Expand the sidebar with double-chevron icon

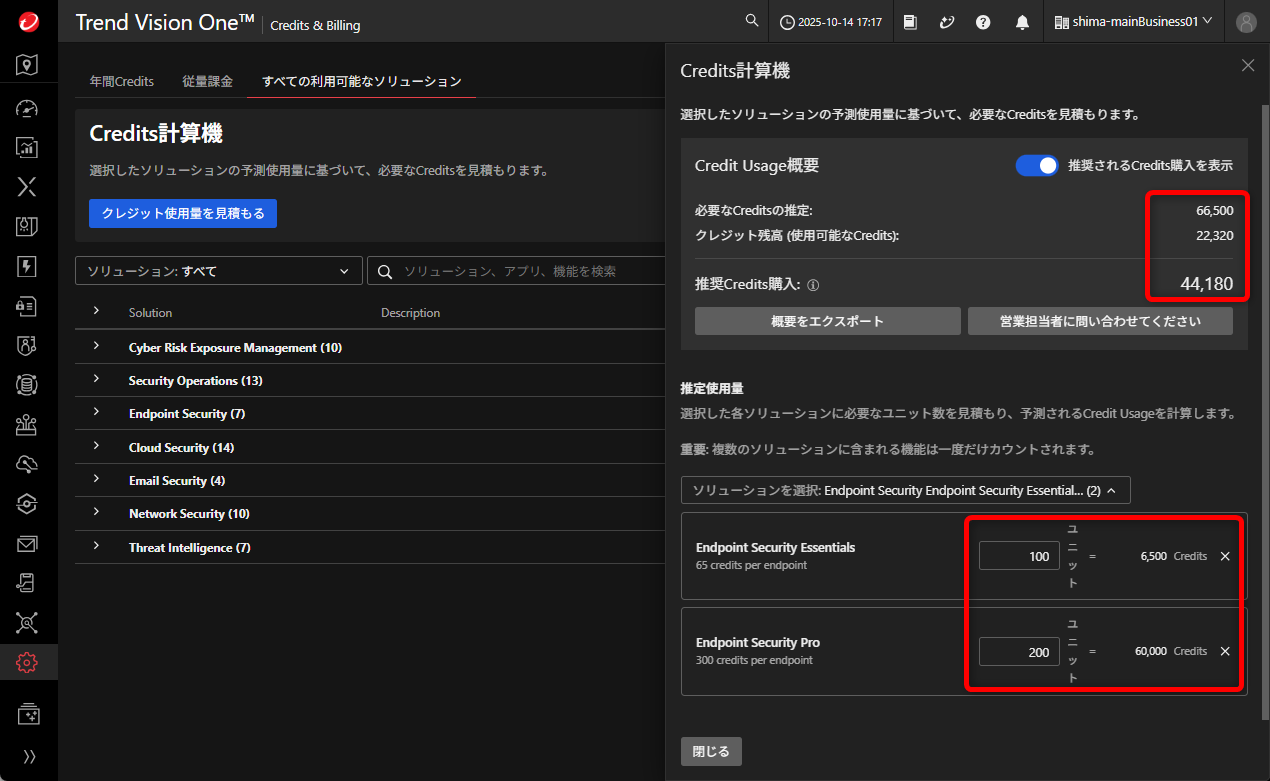point(29,756)
